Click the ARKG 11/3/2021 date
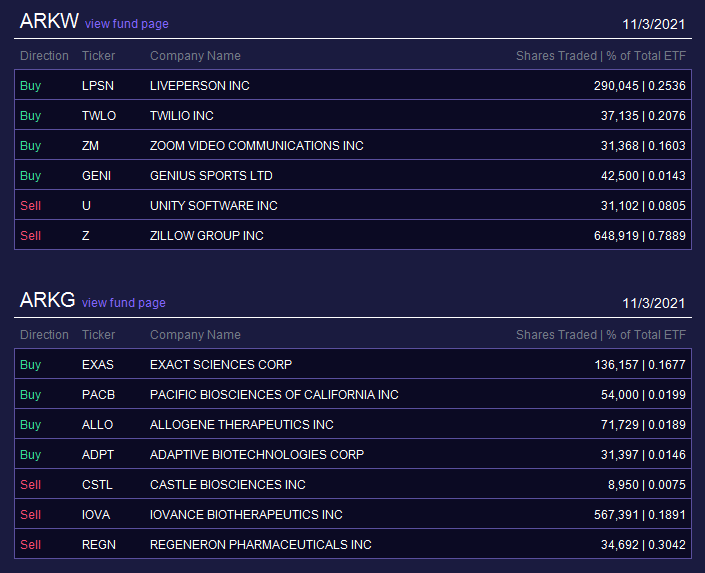The height and width of the screenshot is (573, 705). (x=654, y=303)
